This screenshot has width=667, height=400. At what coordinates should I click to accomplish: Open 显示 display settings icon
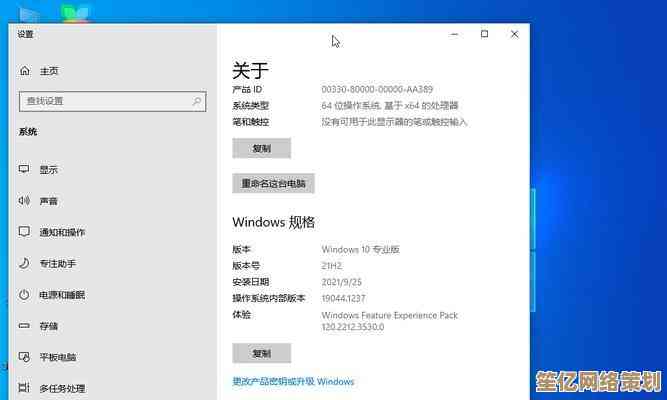click(x=24, y=170)
